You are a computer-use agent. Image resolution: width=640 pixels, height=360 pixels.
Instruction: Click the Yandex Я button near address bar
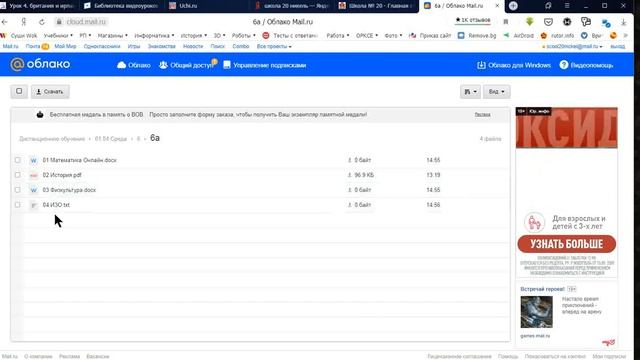[x=24, y=22]
